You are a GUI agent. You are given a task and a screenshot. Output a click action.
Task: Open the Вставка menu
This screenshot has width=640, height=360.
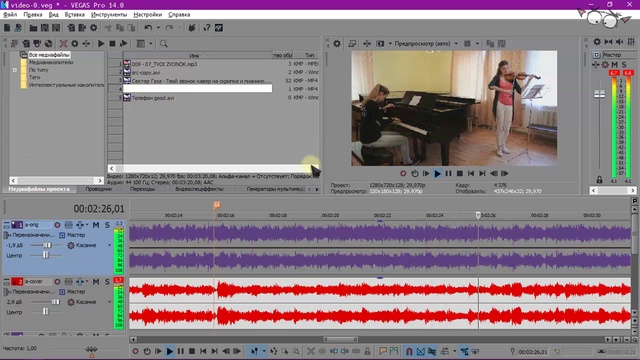pos(75,14)
